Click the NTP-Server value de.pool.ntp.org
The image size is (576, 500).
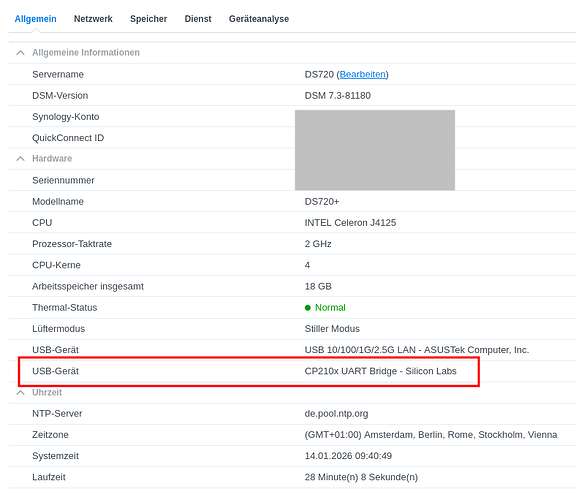click(336, 414)
